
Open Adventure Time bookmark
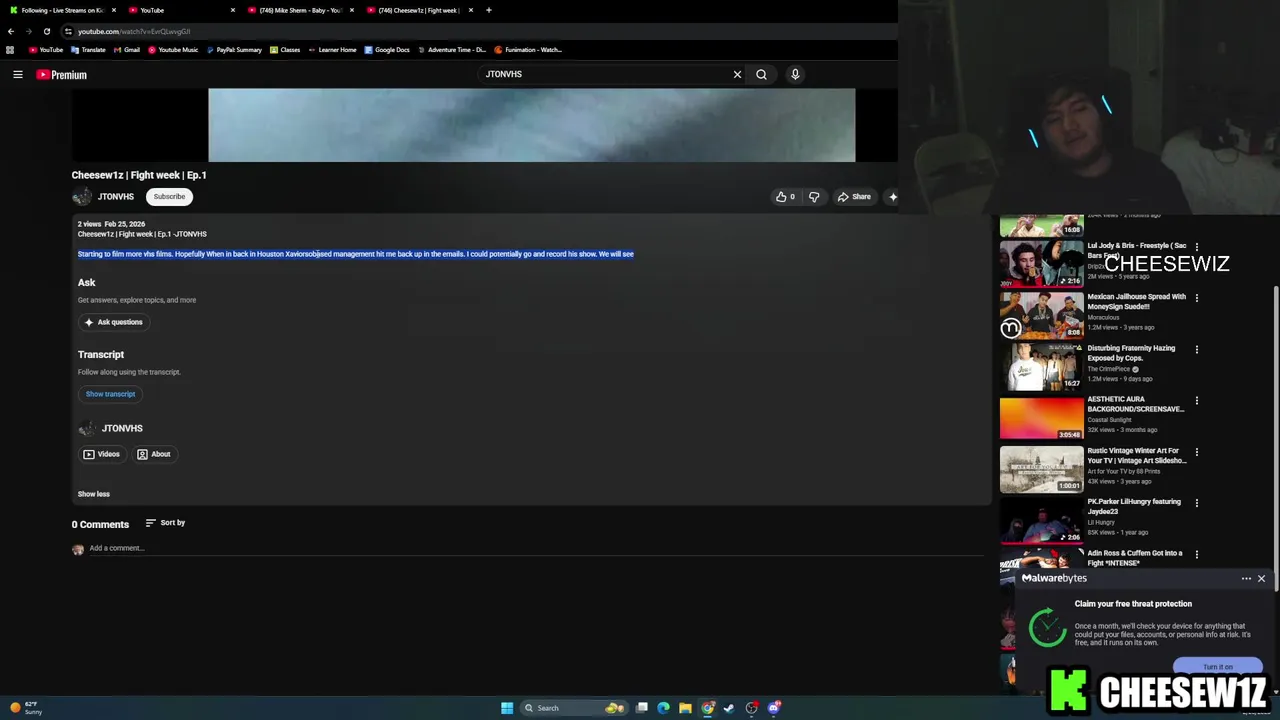click(x=452, y=50)
